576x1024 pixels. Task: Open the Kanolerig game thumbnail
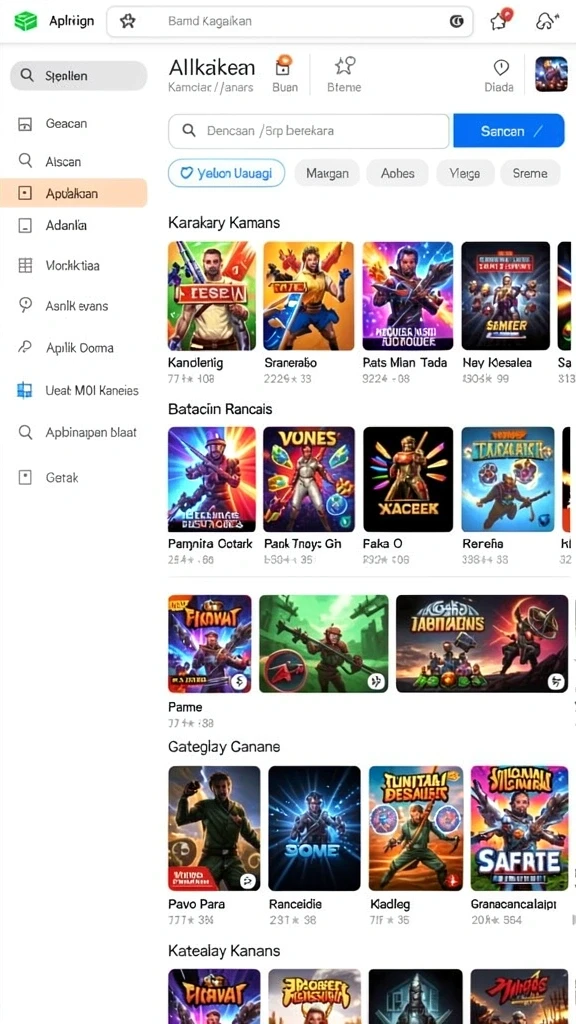tap(212, 296)
